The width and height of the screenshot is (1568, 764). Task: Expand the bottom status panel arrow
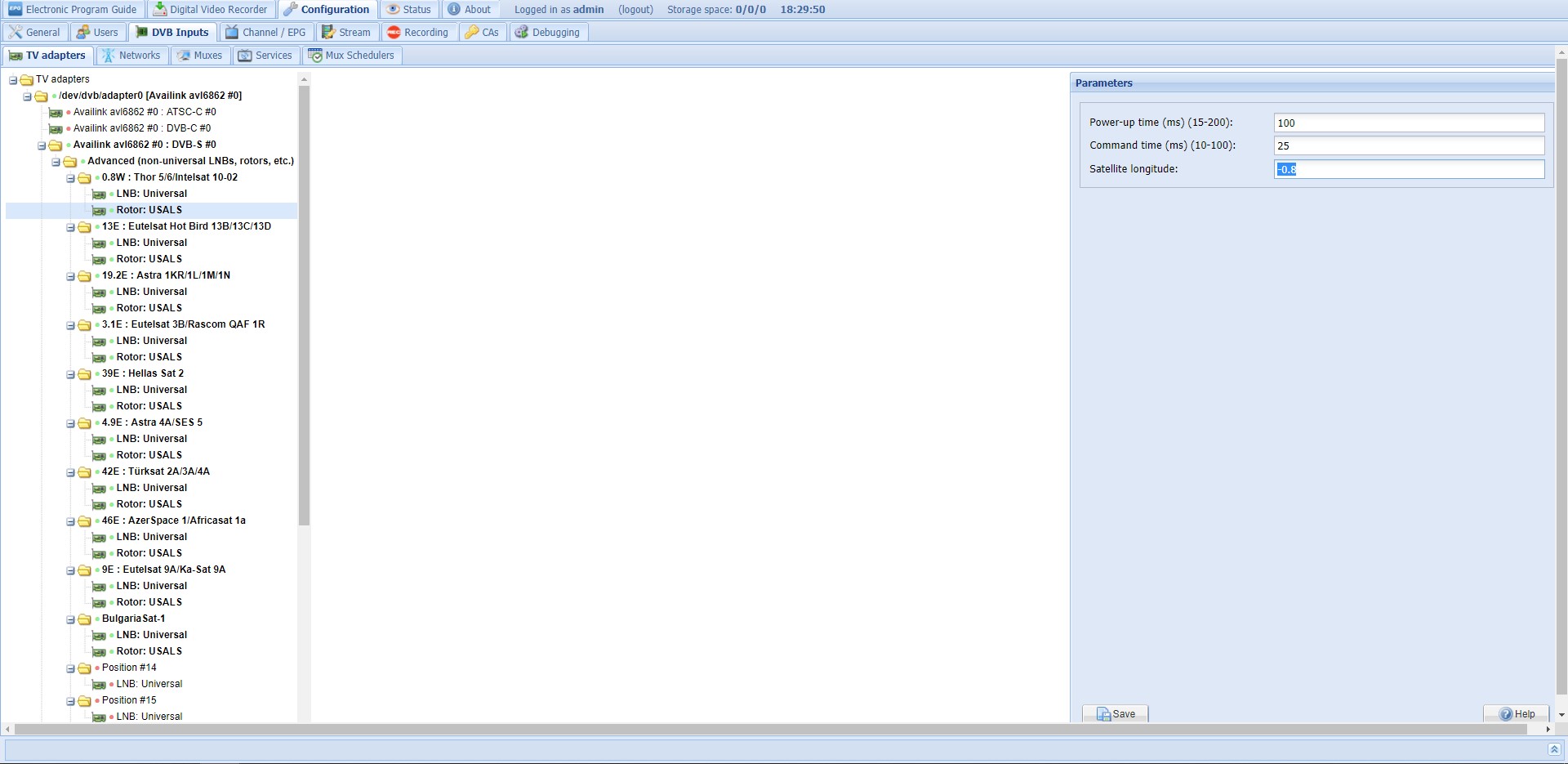1554,749
